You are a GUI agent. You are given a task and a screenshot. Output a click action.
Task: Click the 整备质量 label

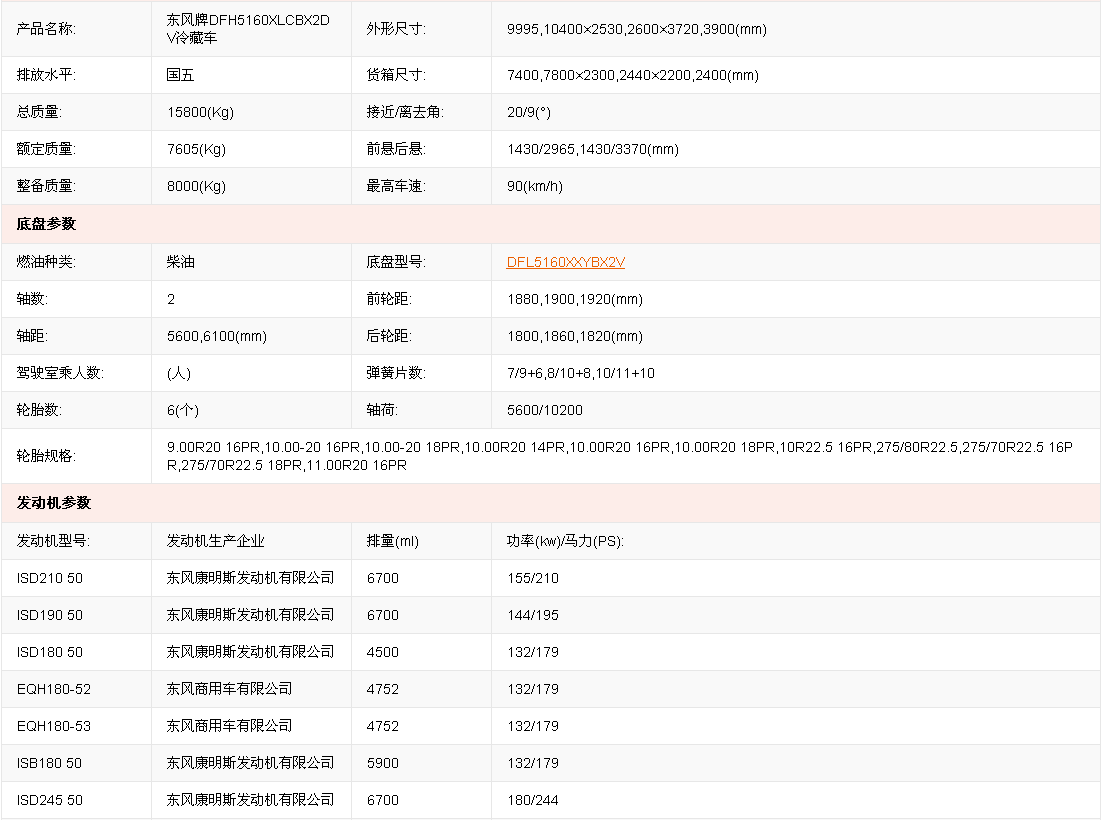click(x=46, y=186)
